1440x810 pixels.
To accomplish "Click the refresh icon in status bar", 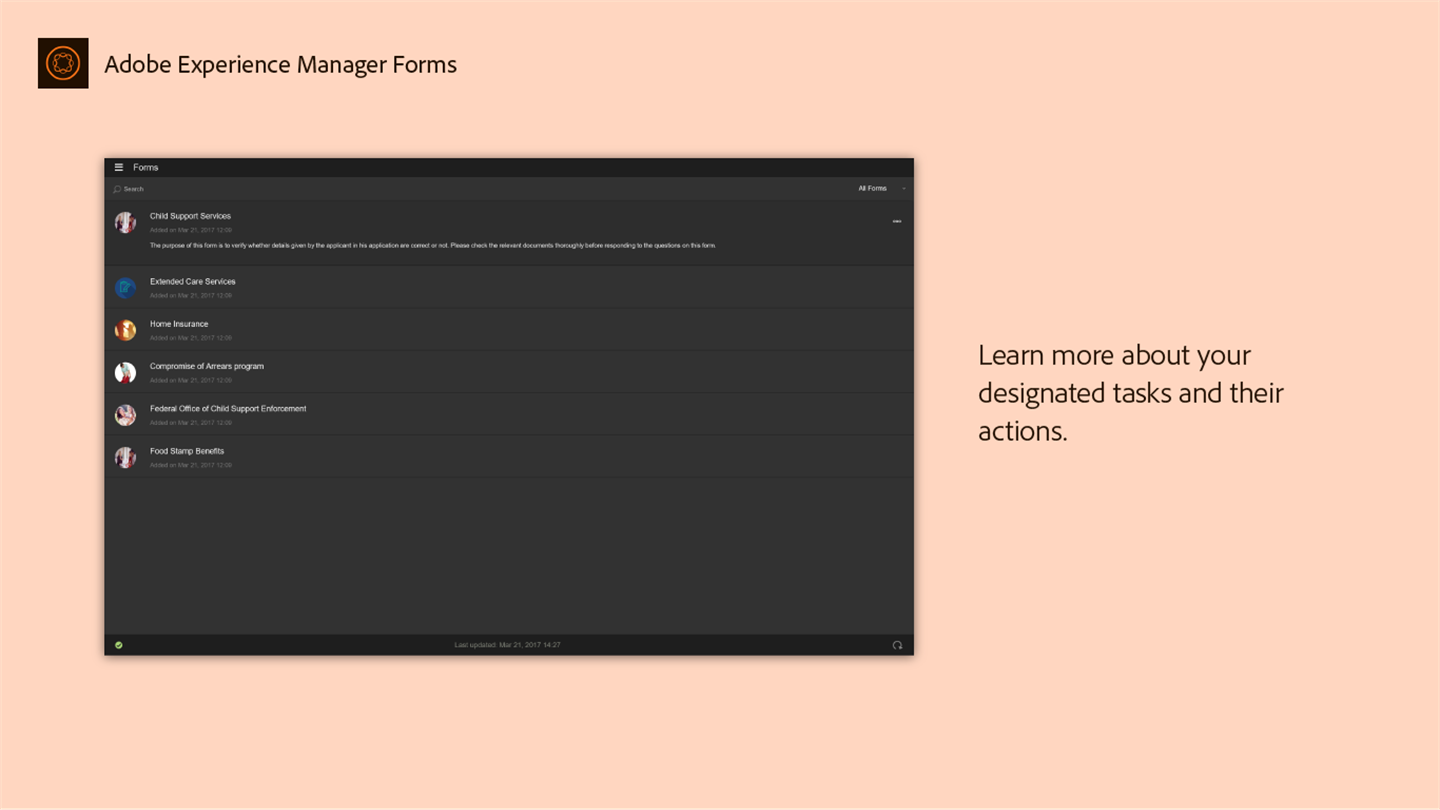I will coord(897,645).
